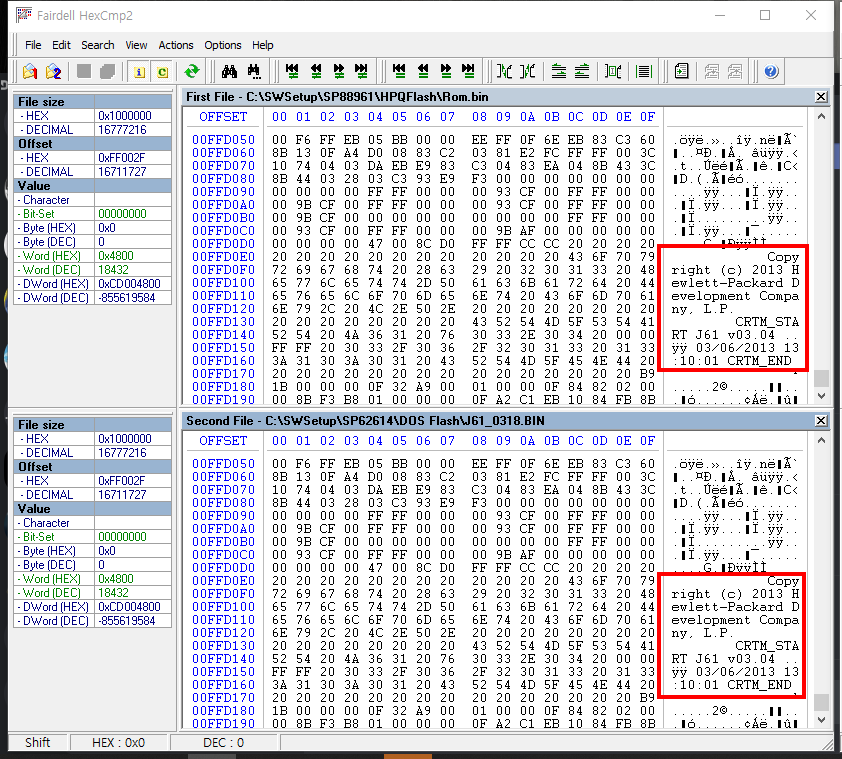
Task: Click the Second File scrollbar up arrow
Action: (821, 440)
